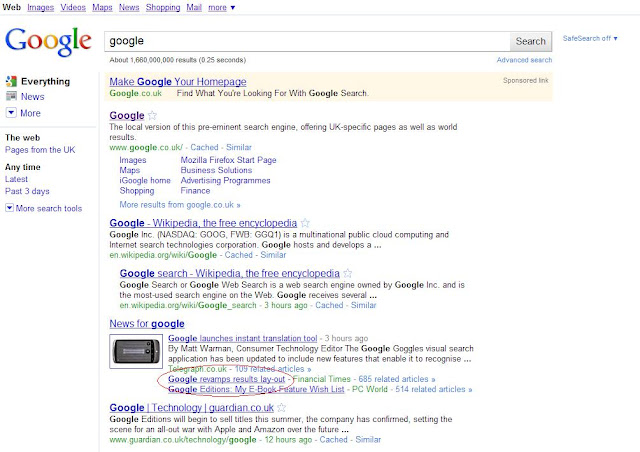The height and width of the screenshot is (452, 640).
Task: Open the more dropdown in top bar
Action: 222,7
